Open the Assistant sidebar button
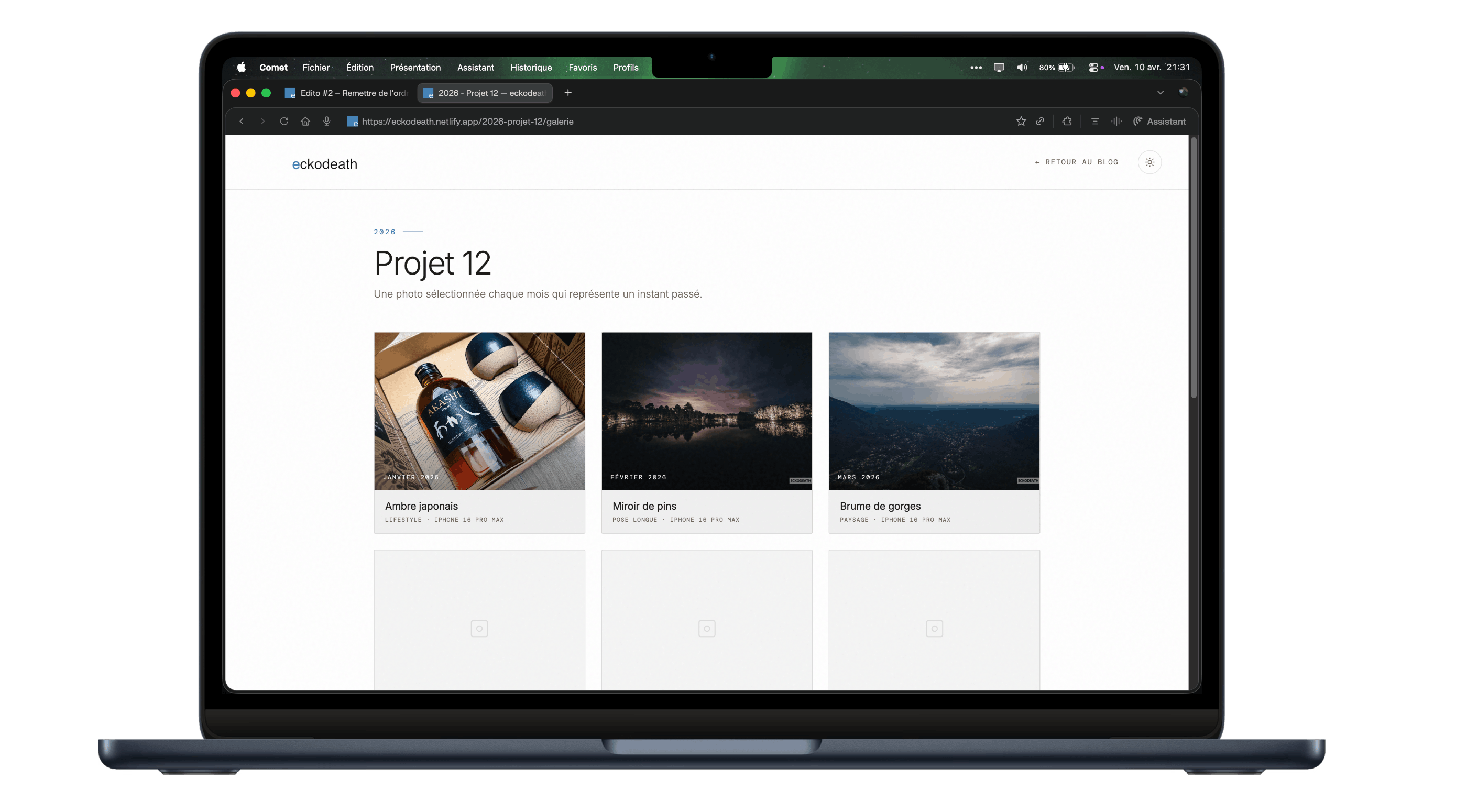 click(1159, 122)
